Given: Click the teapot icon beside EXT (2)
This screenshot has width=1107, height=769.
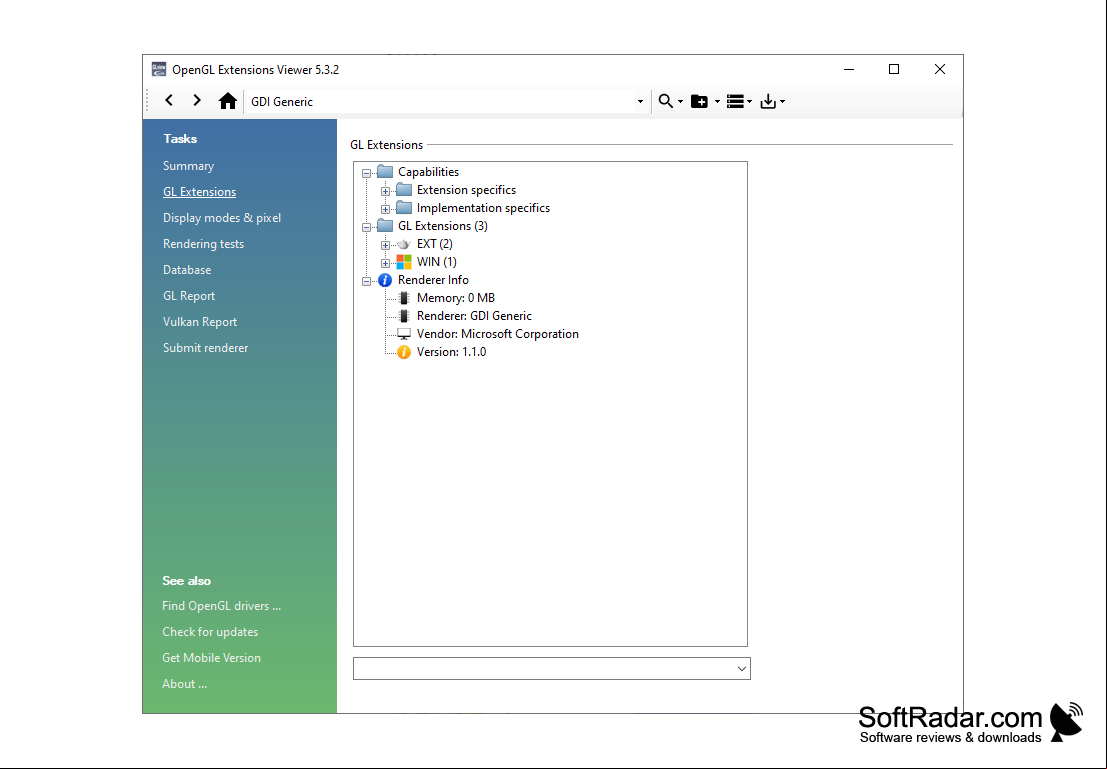Looking at the screenshot, I should click(x=403, y=244).
